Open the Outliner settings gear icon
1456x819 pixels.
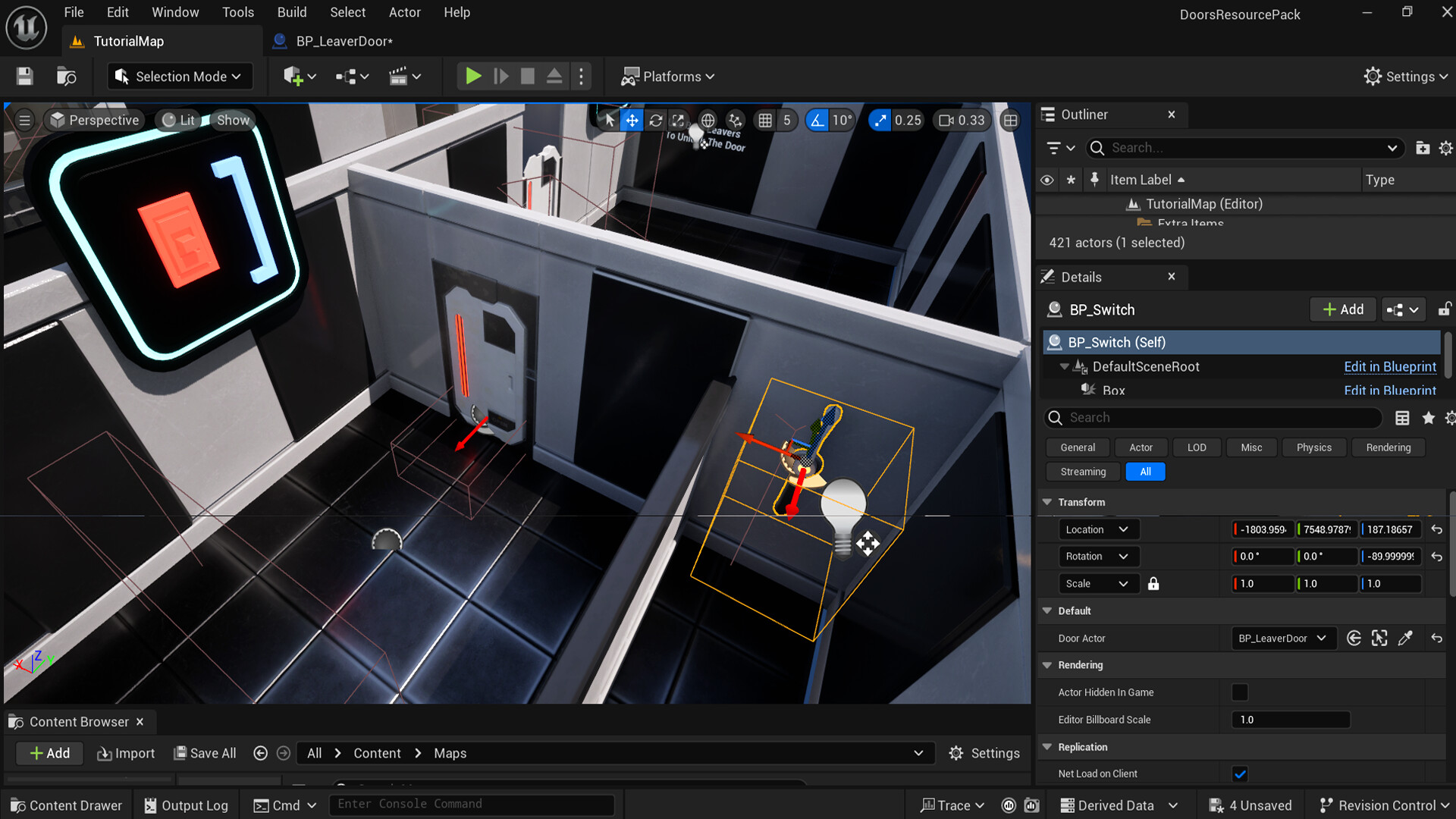[1445, 148]
